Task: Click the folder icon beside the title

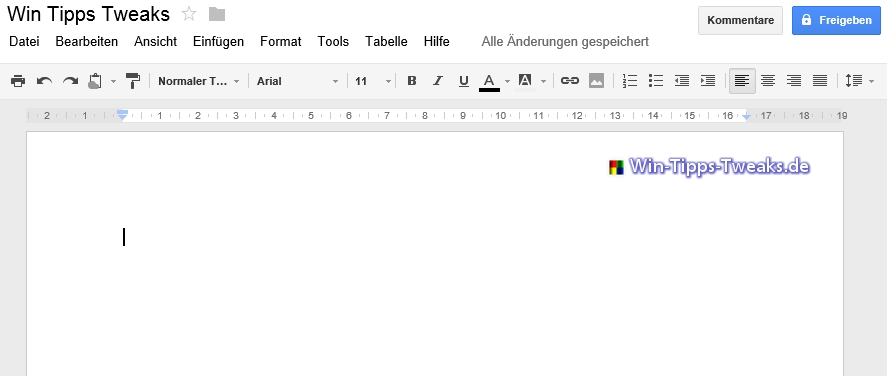Action: [217, 14]
